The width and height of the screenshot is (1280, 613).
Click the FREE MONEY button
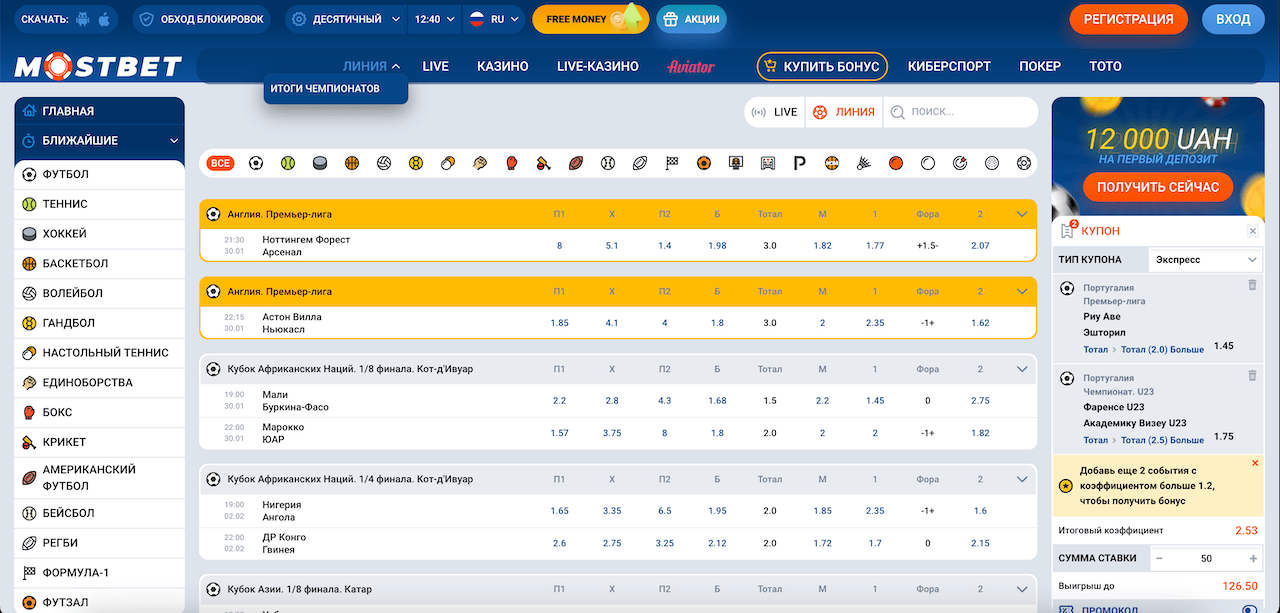pyautogui.click(x=590, y=19)
